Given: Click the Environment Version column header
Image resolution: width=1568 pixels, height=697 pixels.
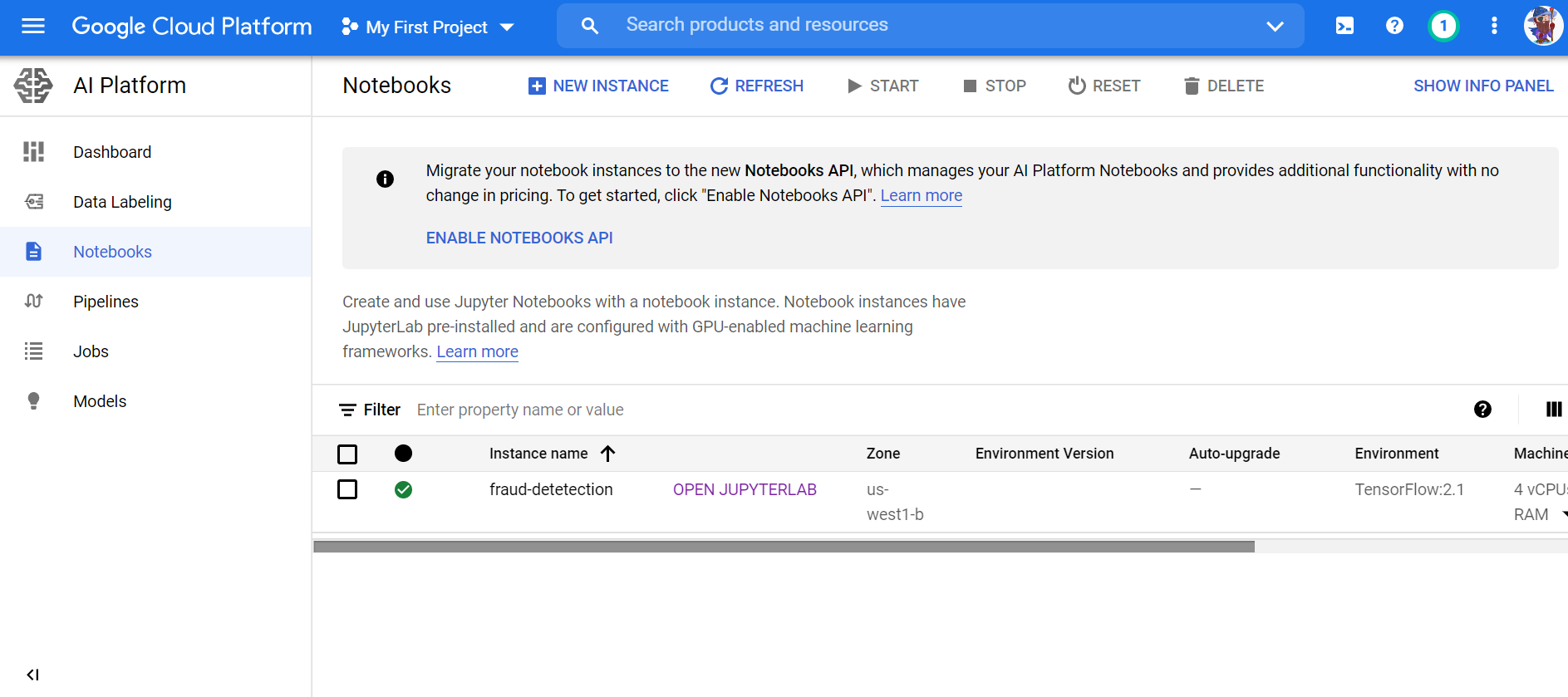Looking at the screenshot, I should coord(1045,454).
